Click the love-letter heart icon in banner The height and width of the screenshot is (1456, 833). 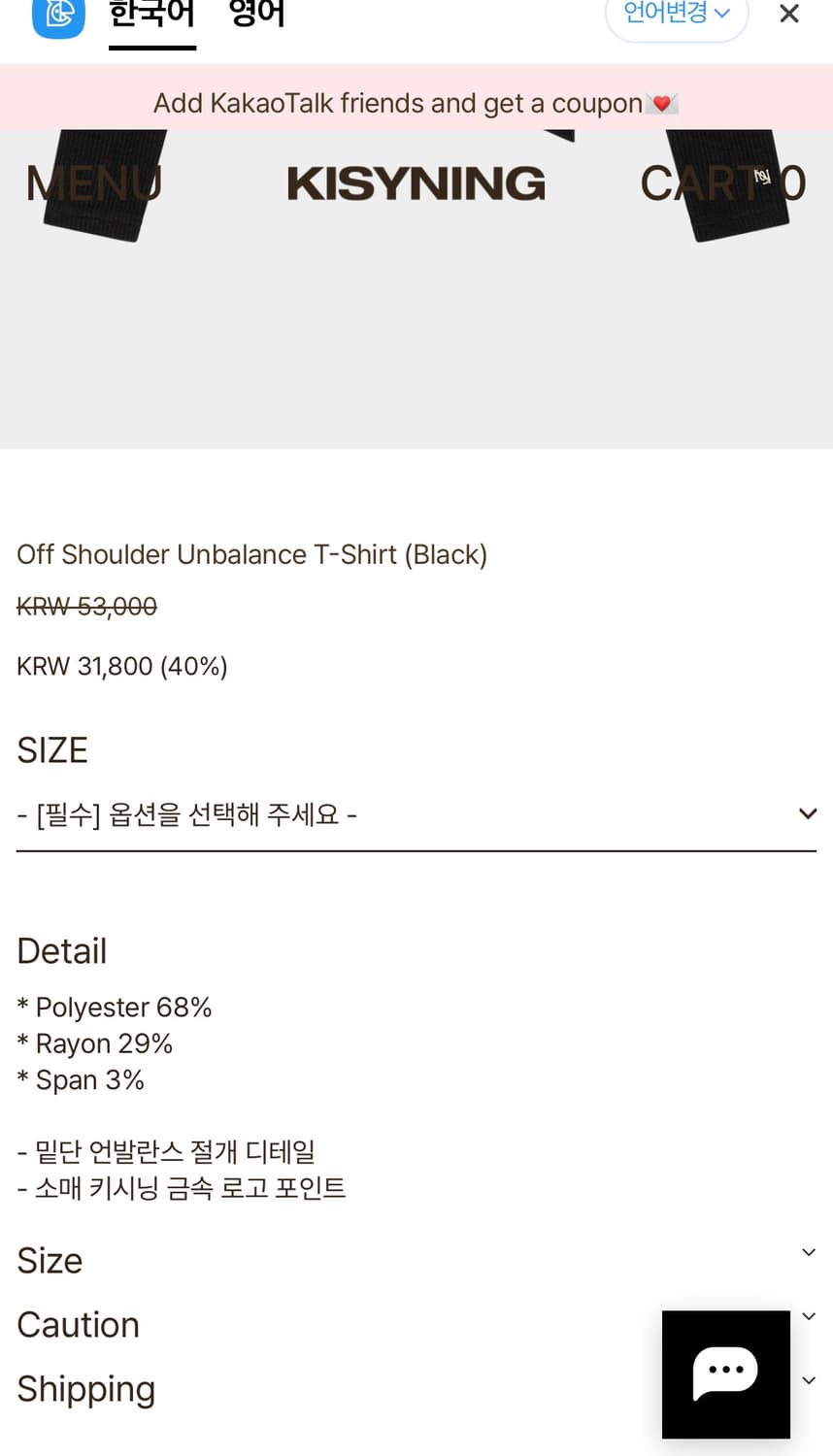tap(662, 103)
